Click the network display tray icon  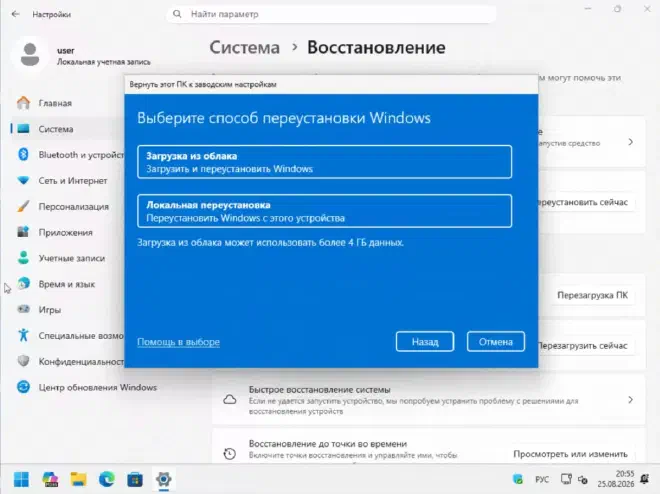click(x=566, y=479)
